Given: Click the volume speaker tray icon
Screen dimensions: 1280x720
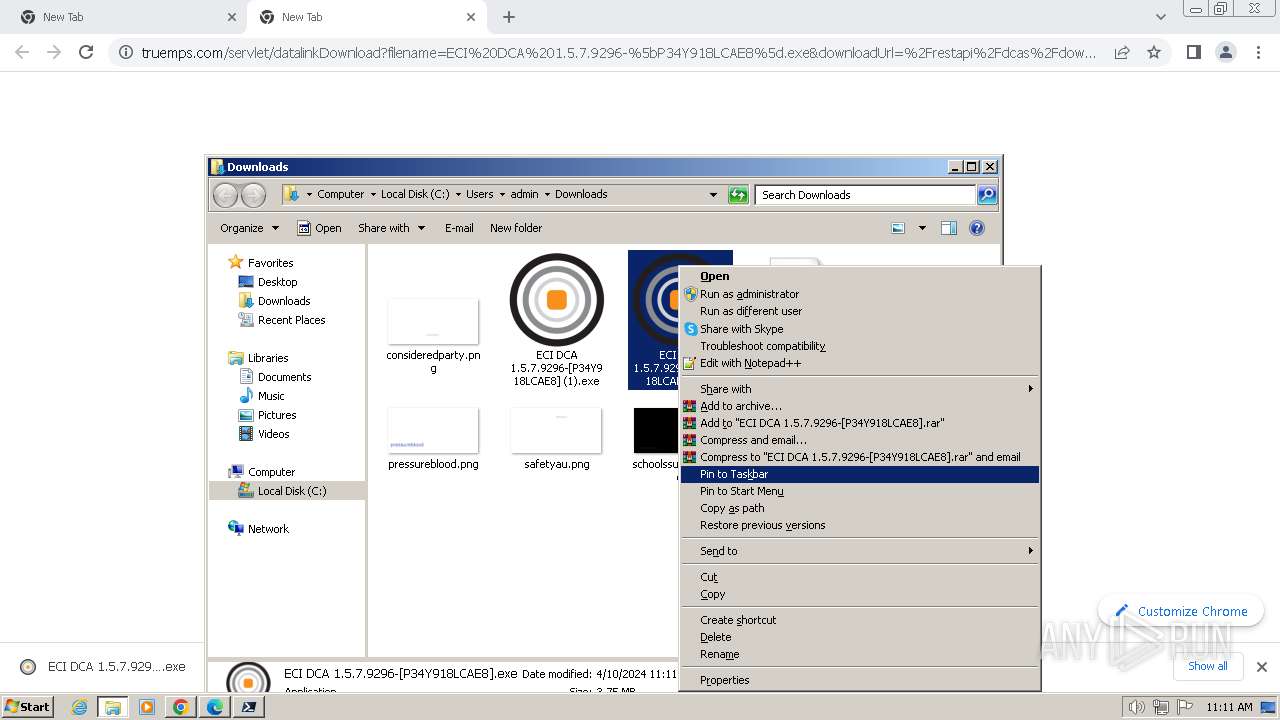Looking at the screenshot, I should (1137, 707).
